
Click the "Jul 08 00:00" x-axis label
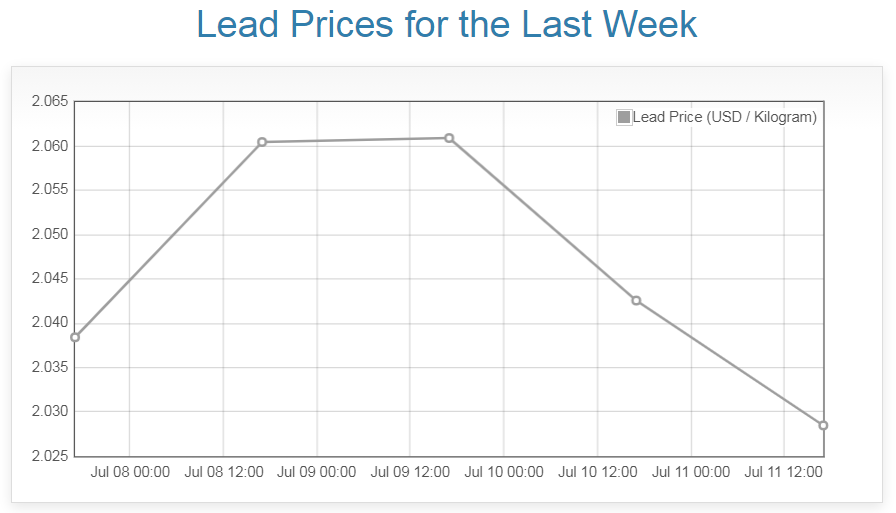tap(130, 472)
